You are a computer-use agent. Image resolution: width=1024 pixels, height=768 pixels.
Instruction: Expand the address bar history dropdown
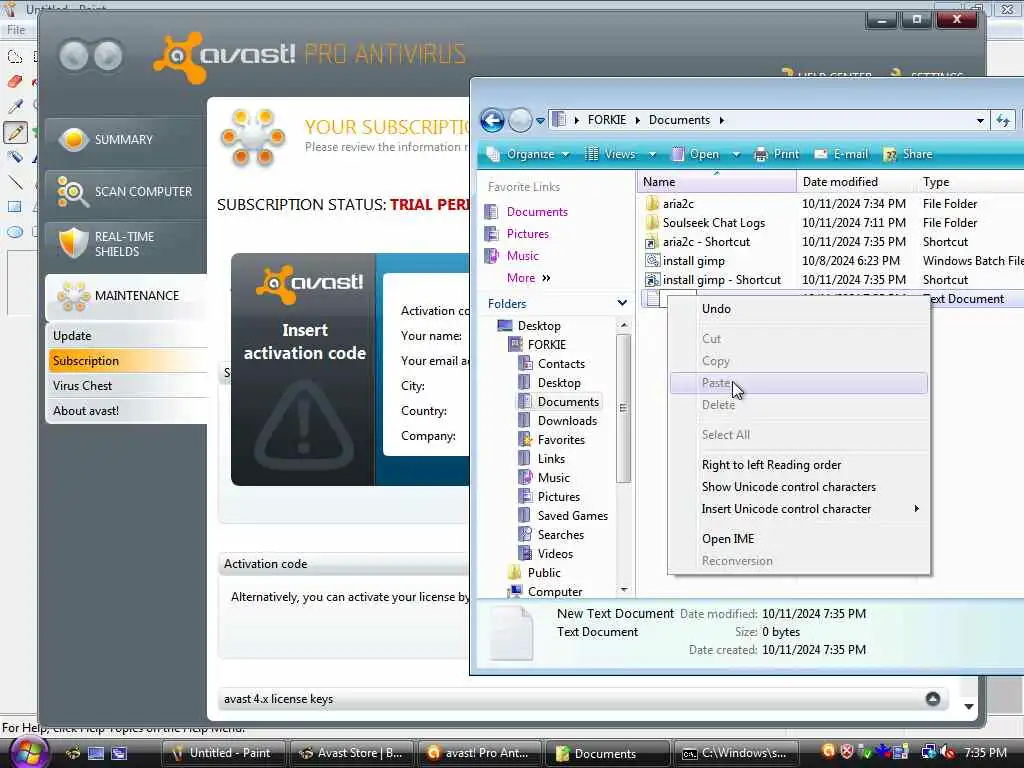(980, 121)
